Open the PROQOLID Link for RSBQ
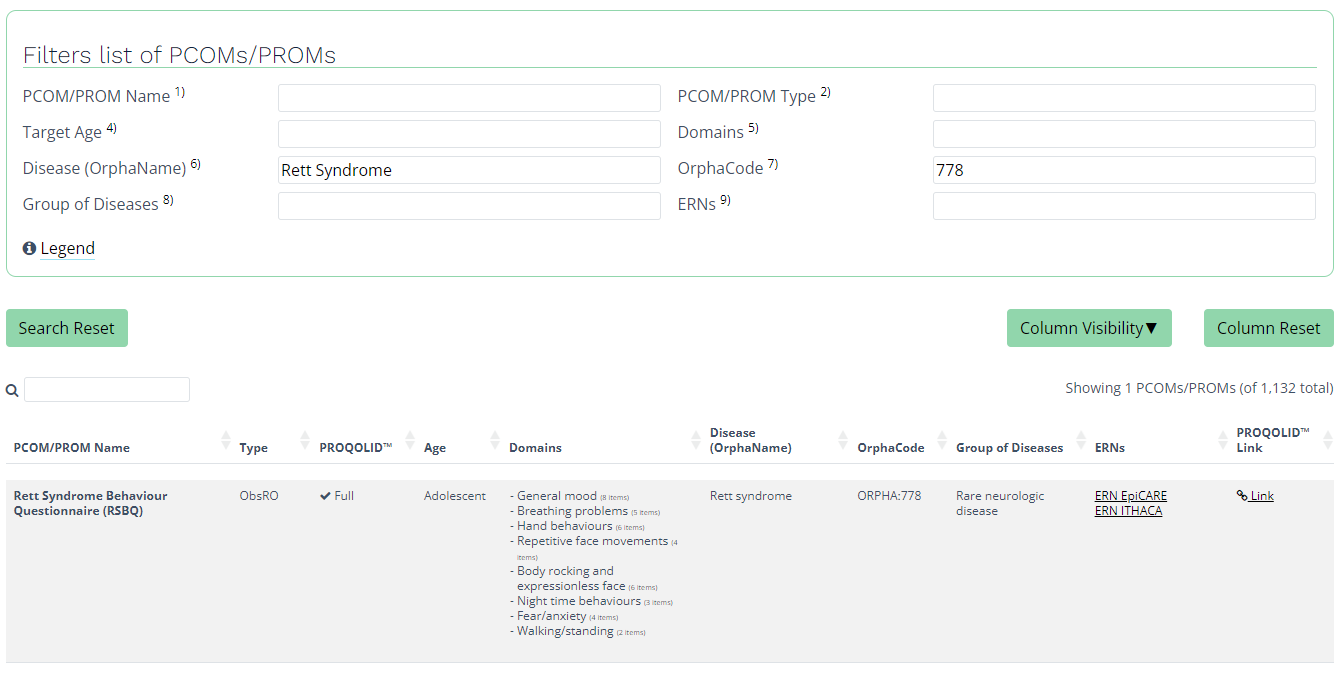The width and height of the screenshot is (1342, 674). [x=1255, y=496]
